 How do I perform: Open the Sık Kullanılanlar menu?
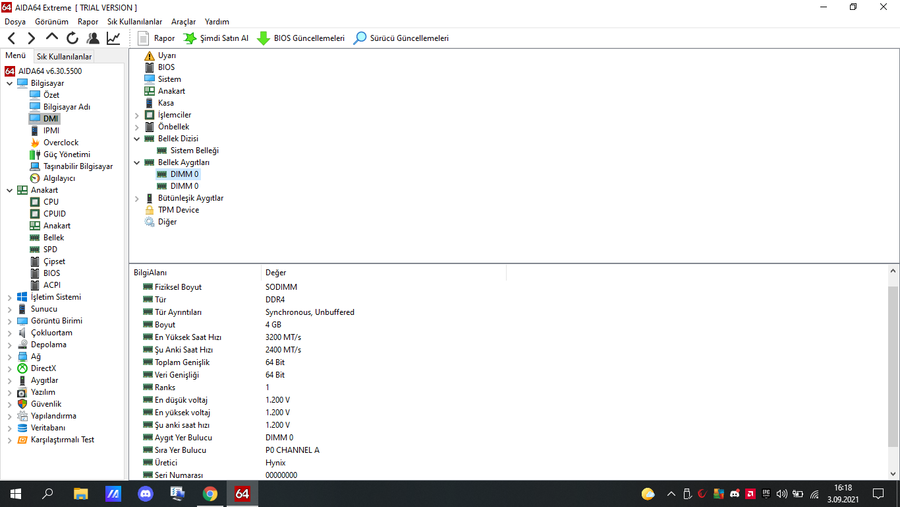(x=134, y=22)
